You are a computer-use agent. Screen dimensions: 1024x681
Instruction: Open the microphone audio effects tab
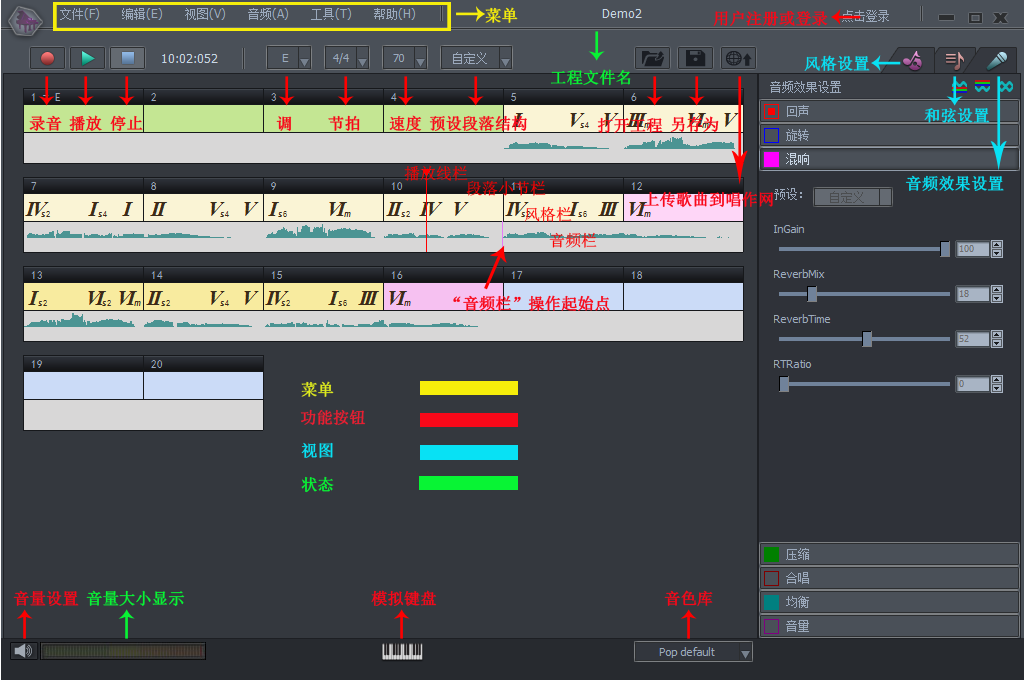pos(995,60)
